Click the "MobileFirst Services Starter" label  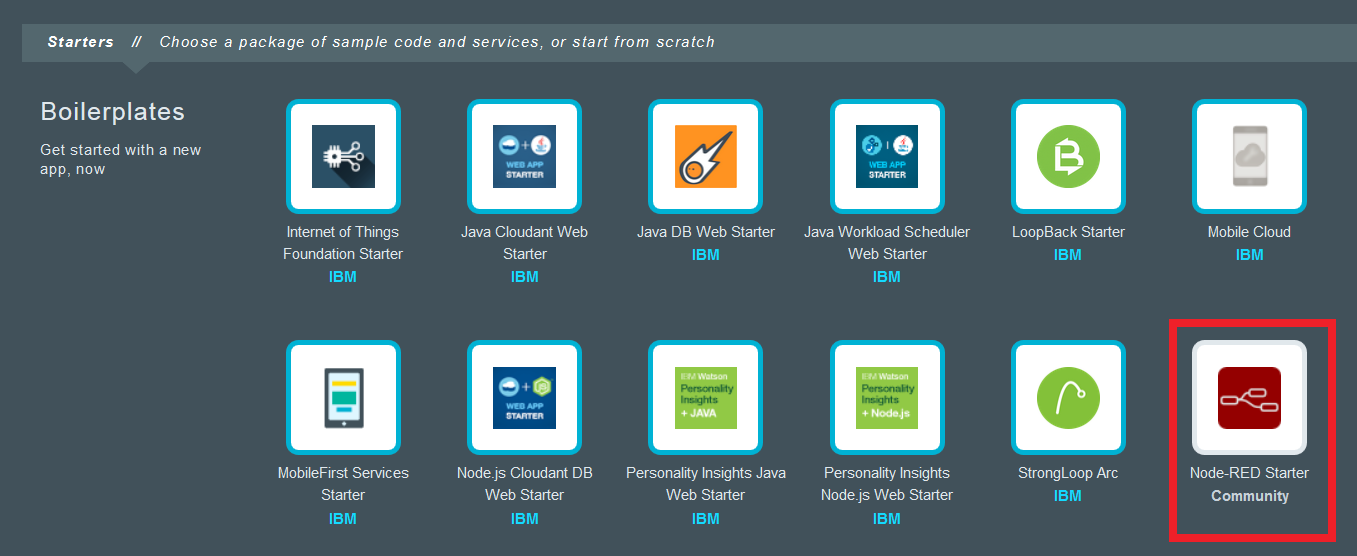(343, 484)
